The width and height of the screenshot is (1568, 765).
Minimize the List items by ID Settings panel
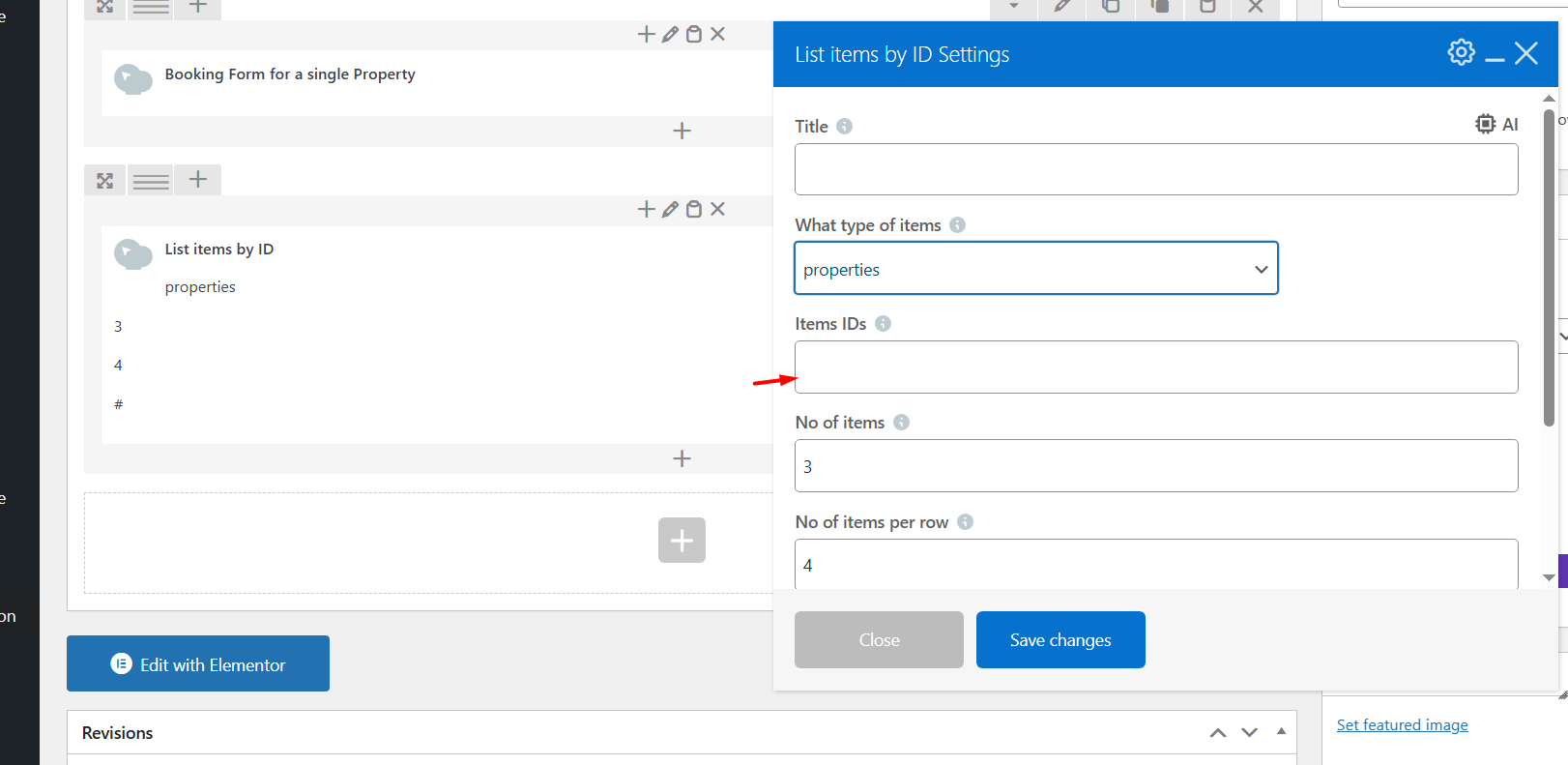[1495, 54]
